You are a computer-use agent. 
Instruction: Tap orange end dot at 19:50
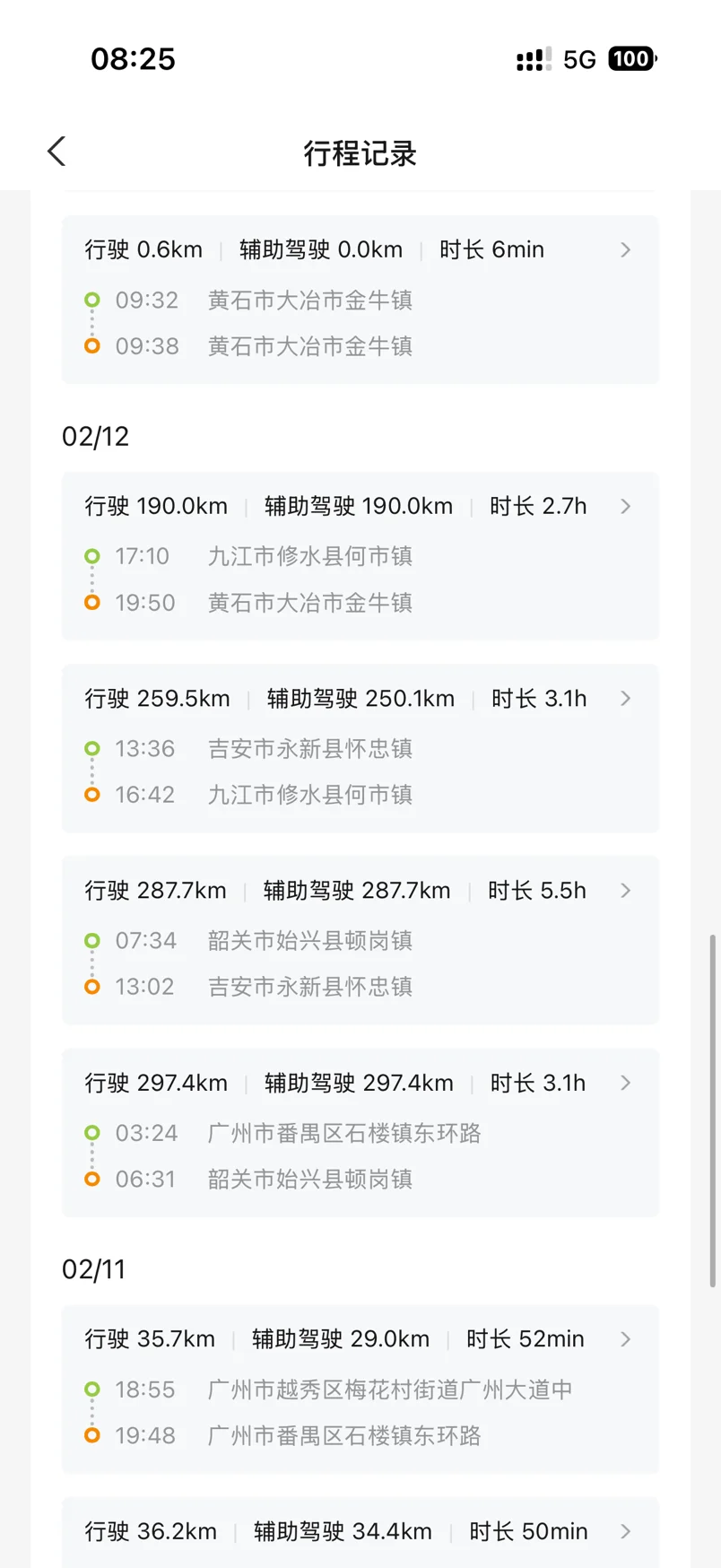tap(92, 603)
